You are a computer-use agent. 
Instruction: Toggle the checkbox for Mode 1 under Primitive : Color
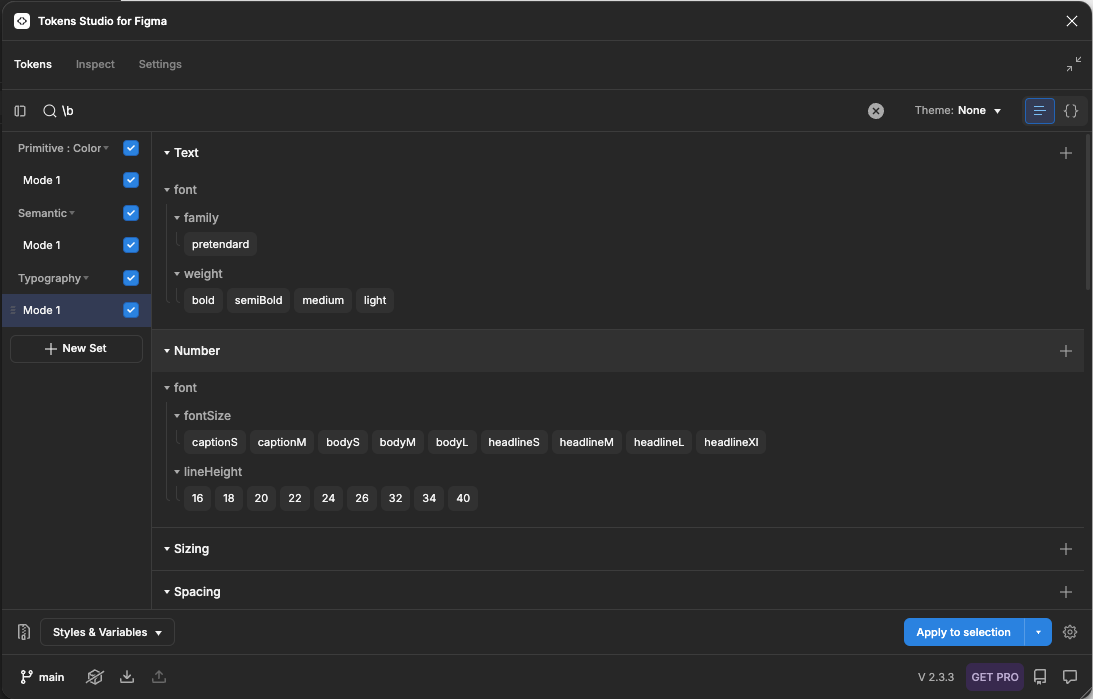click(x=131, y=180)
